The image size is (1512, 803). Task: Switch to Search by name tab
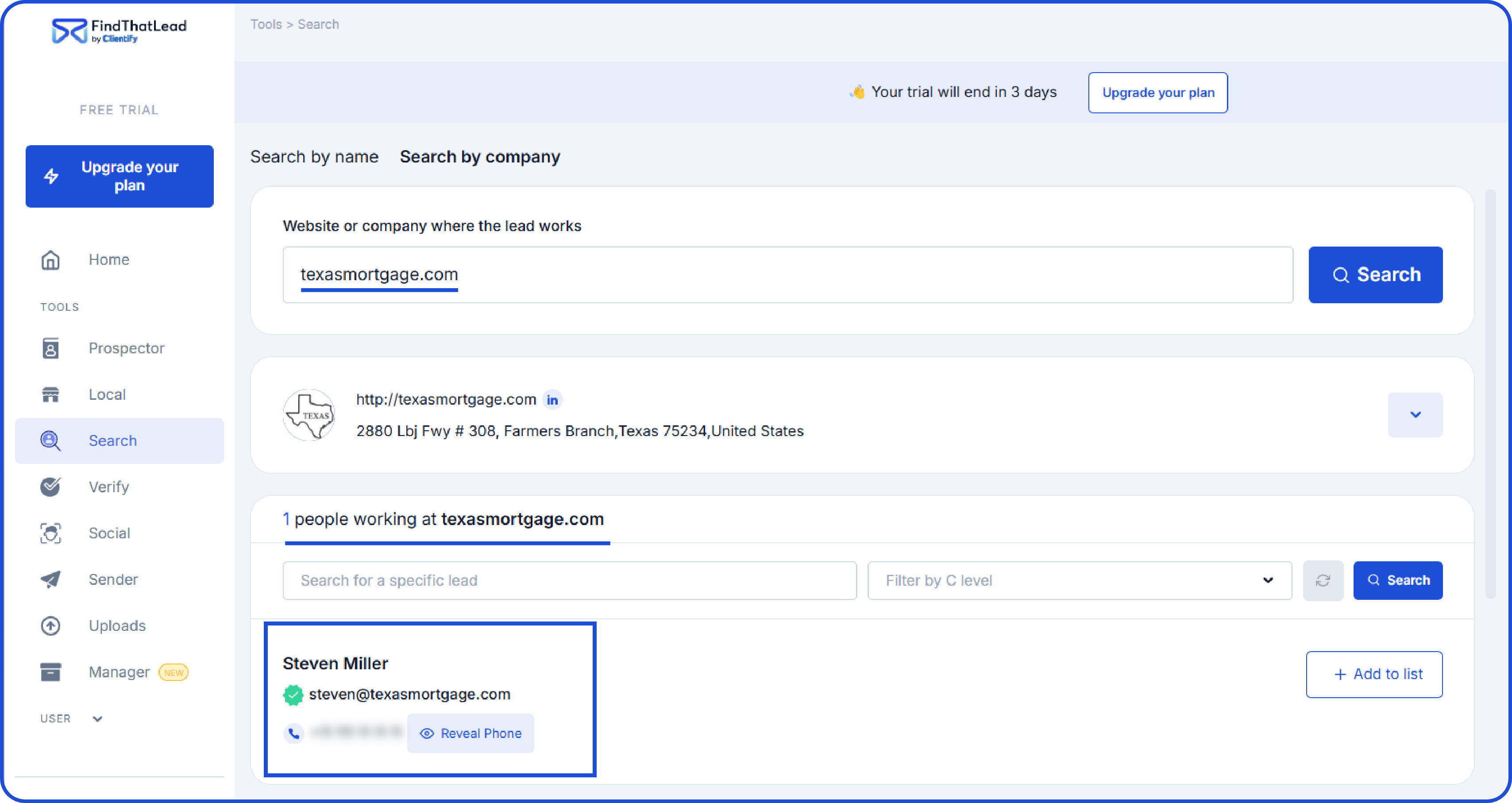314,157
